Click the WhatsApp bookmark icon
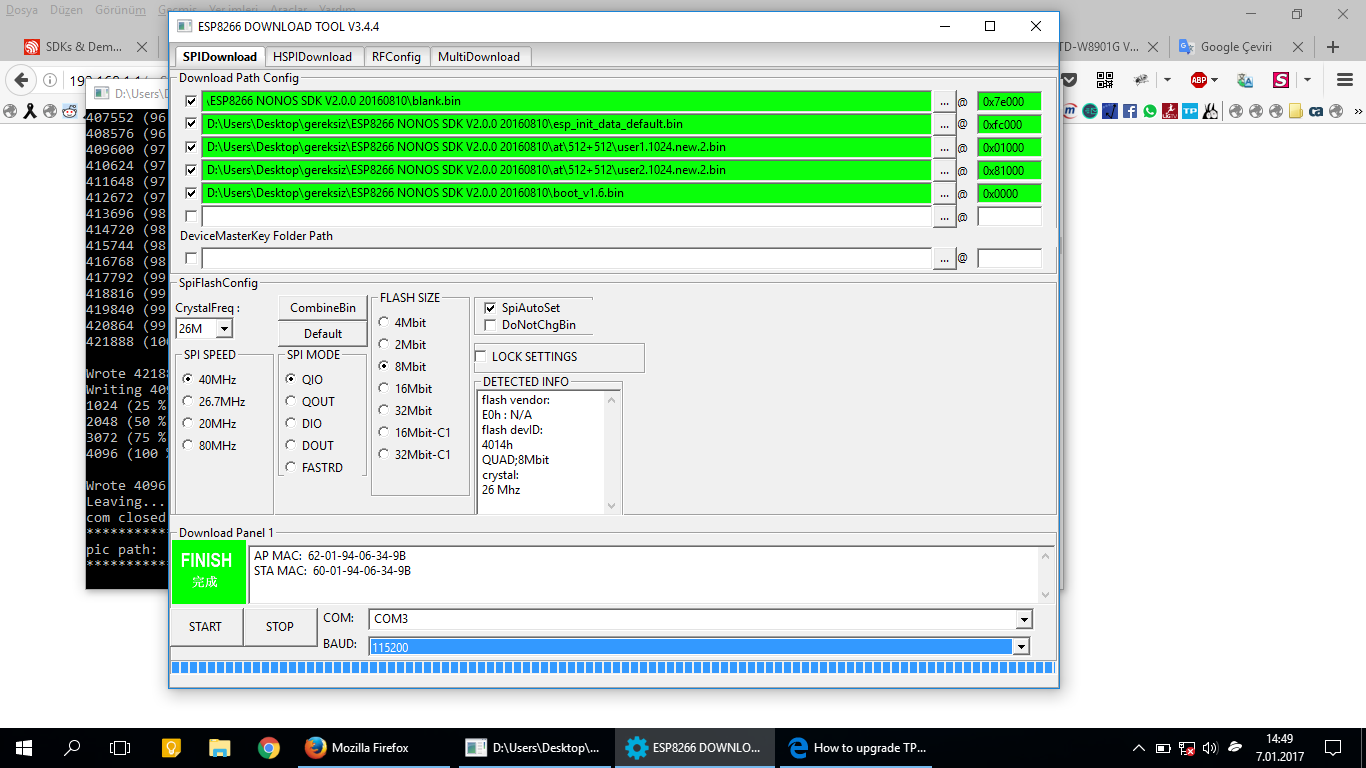Image resolution: width=1366 pixels, height=768 pixels. pos(1149,110)
